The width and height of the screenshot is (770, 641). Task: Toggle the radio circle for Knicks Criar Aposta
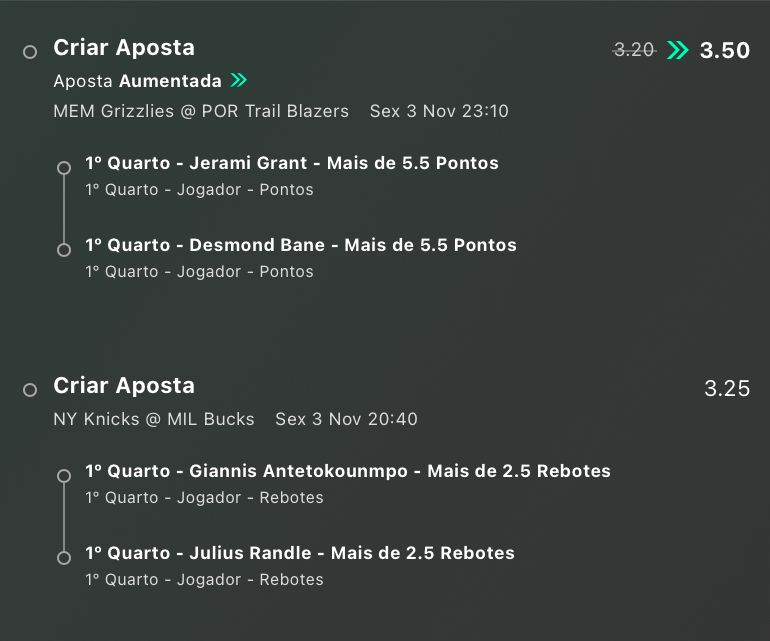pyautogui.click(x=30, y=390)
